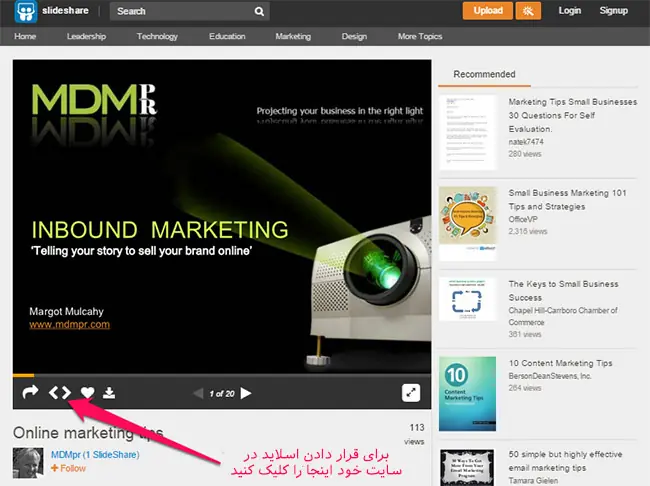This screenshot has height=486, width=650.
Task: Open the Signup link
Action: (x=614, y=11)
